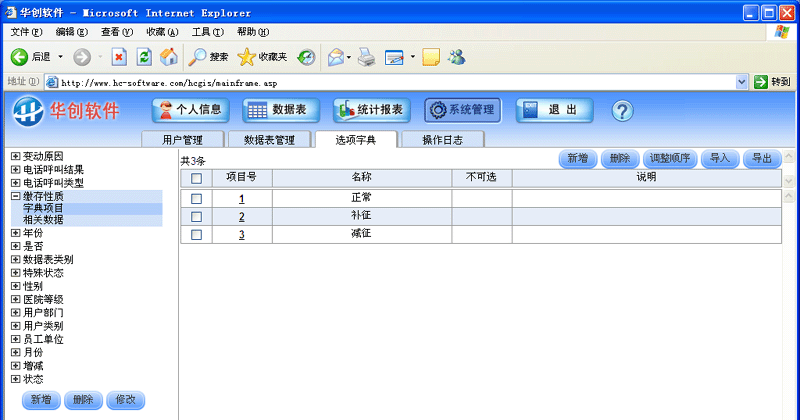Check the box for row 正常
The width and height of the screenshot is (800, 420).
click(196, 199)
